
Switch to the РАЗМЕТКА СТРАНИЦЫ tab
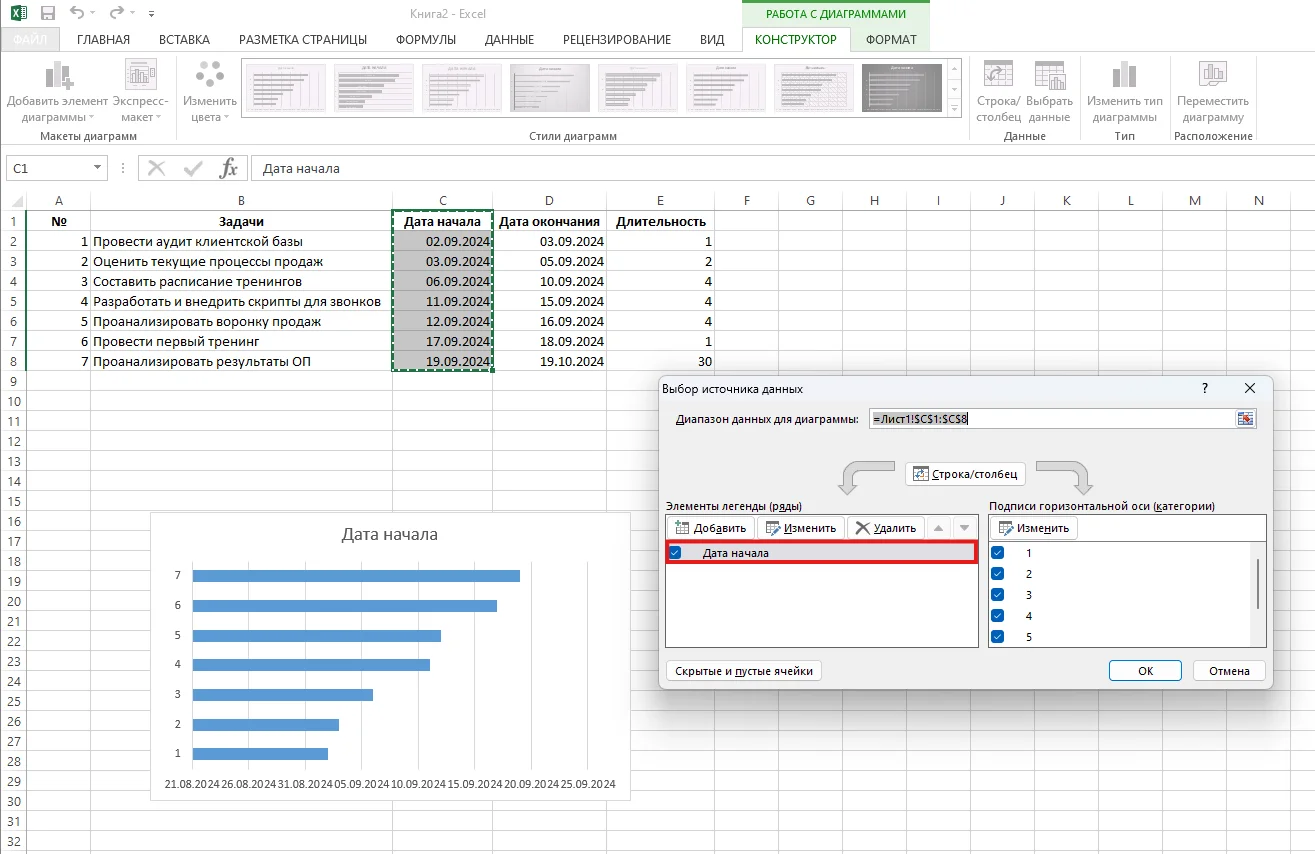tap(303, 40)
